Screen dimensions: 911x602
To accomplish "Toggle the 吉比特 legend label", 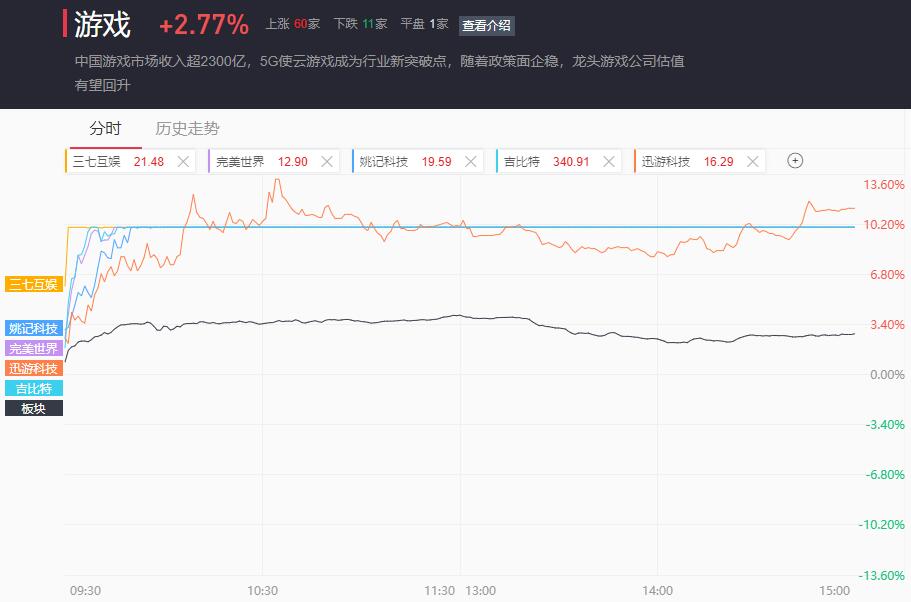I will (x=34, y=388).
